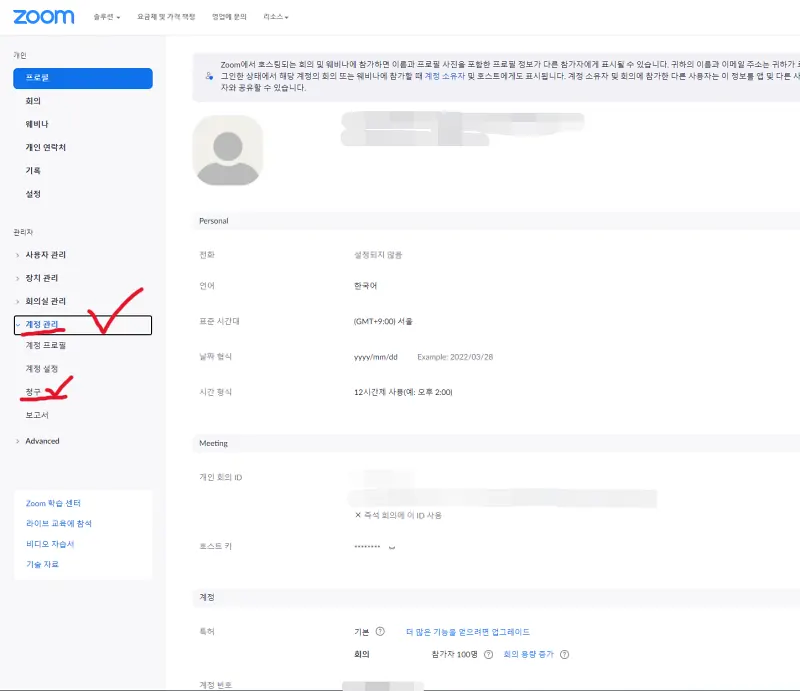Click the 참가자 100명 text
Viewport: 800px width, 691px height.
coord(455,654)
